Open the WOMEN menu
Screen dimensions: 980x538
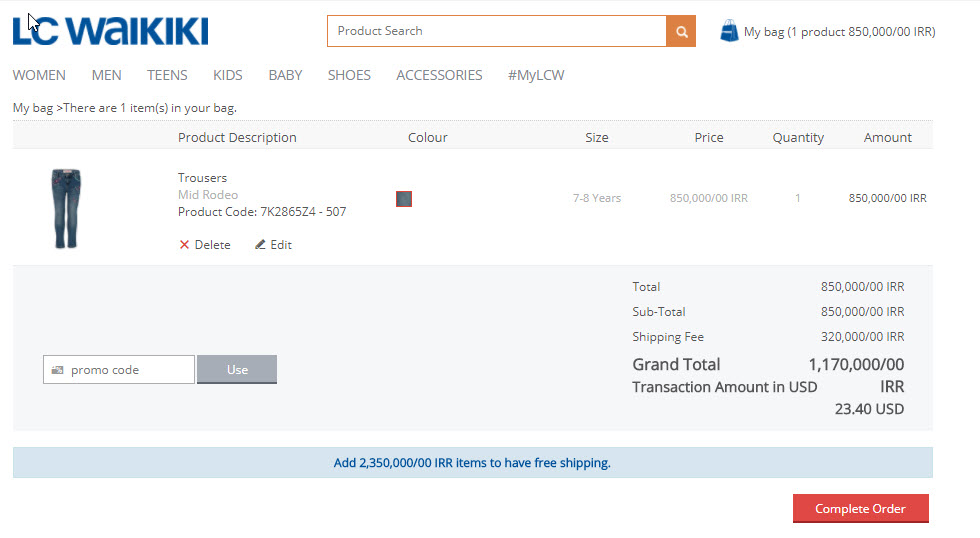coord(39,76)
